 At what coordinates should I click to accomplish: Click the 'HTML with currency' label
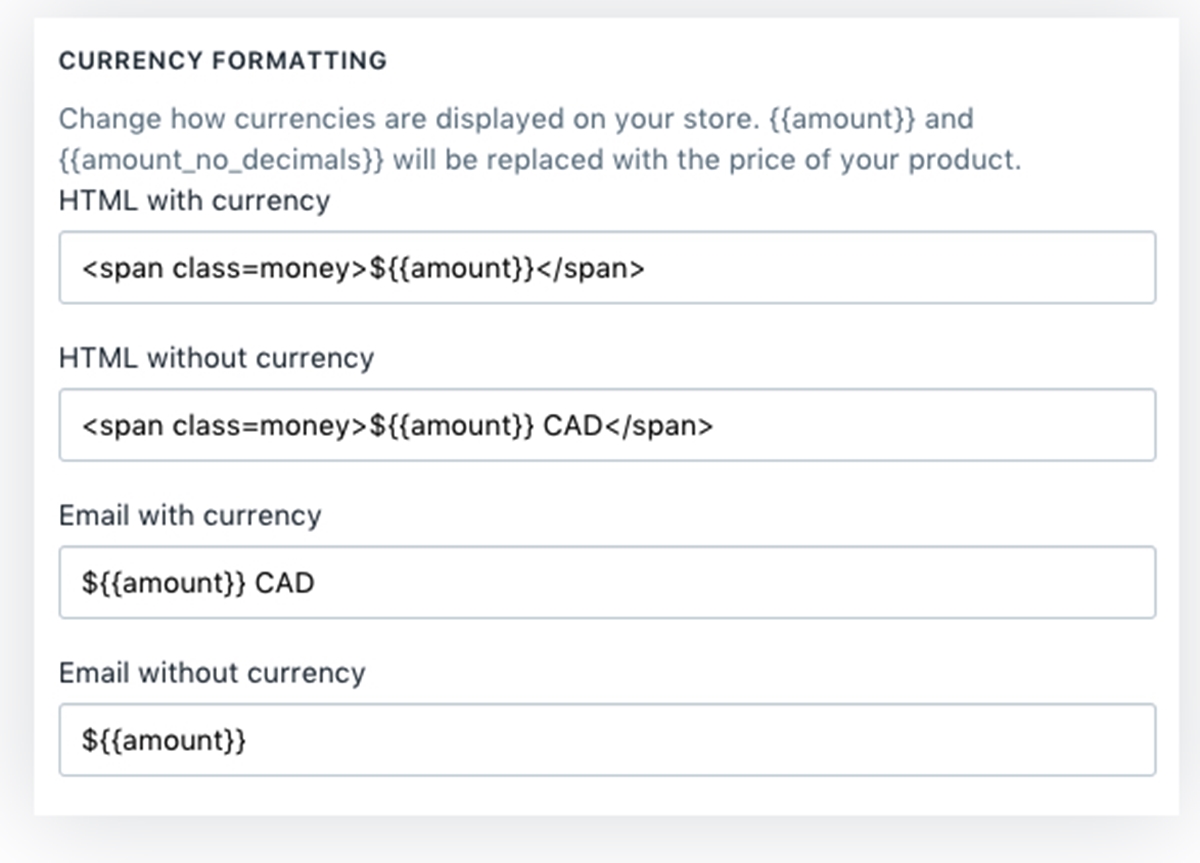coord(194,201)
